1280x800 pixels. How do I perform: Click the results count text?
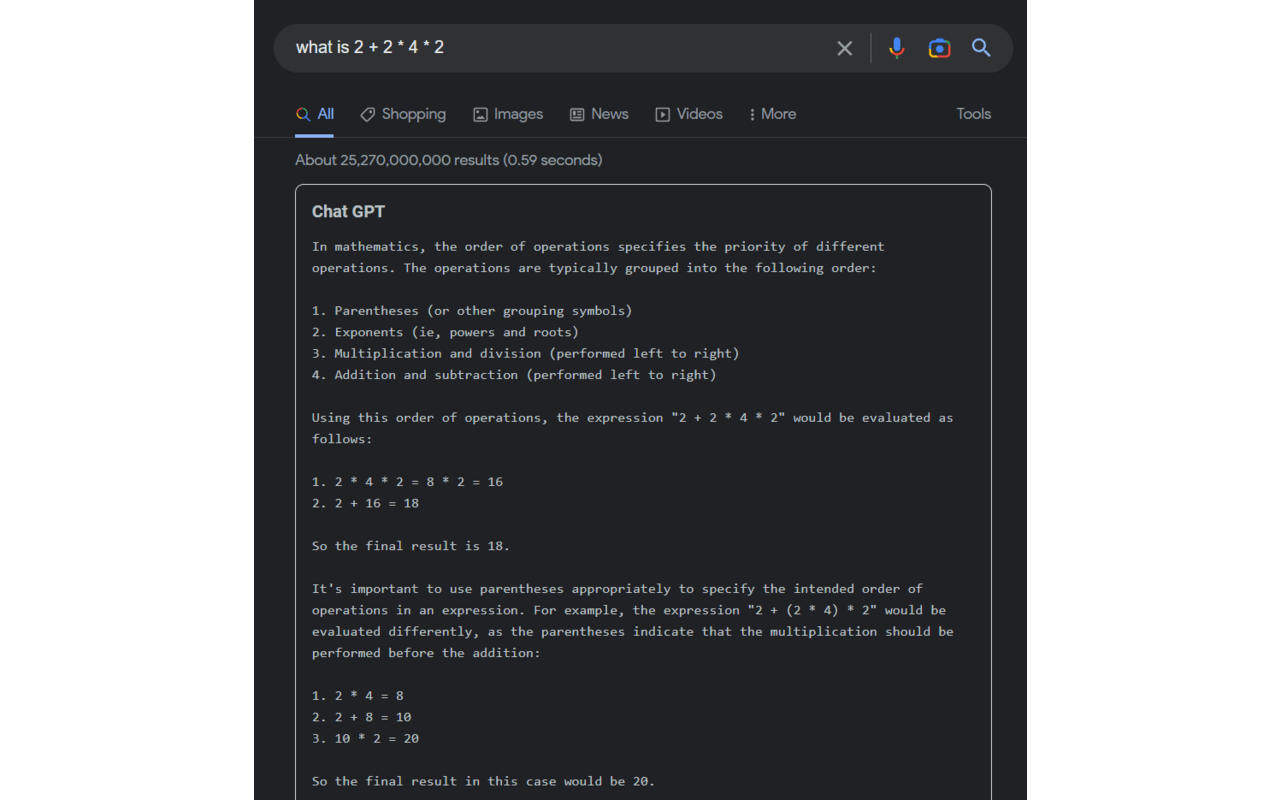[x=449, y=160]
